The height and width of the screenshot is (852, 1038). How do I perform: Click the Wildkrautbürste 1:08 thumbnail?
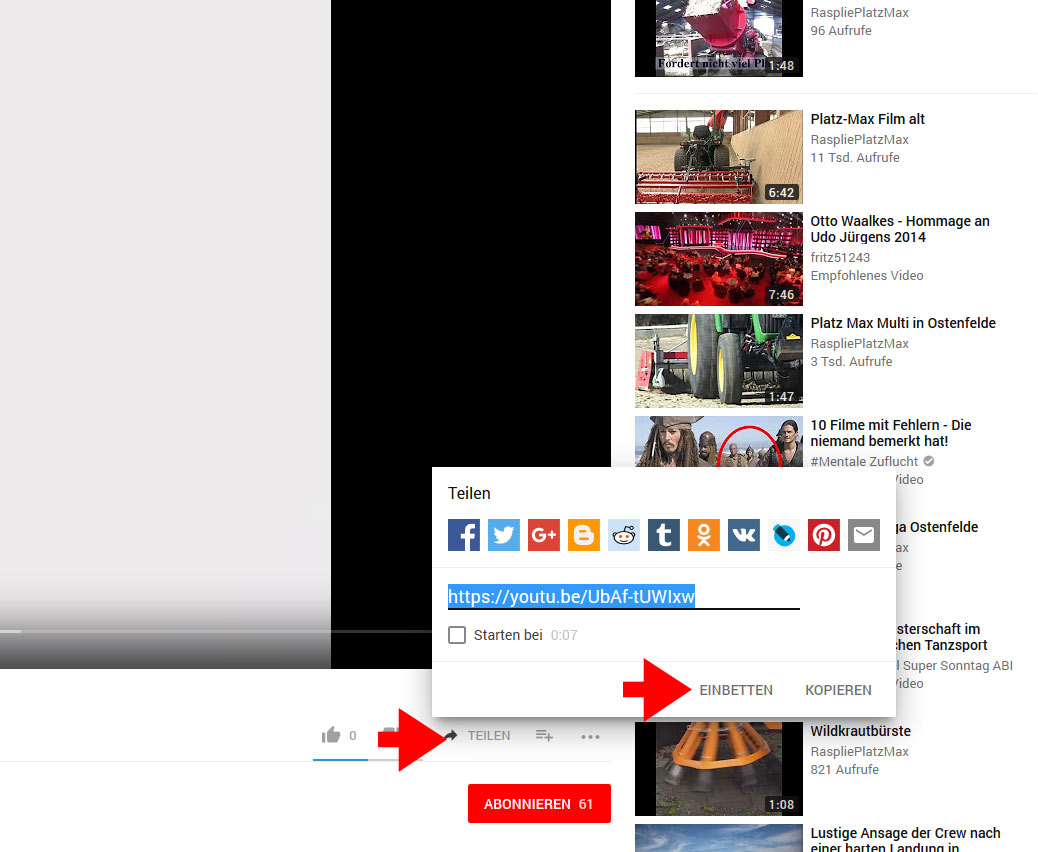(x=718, y=769)
